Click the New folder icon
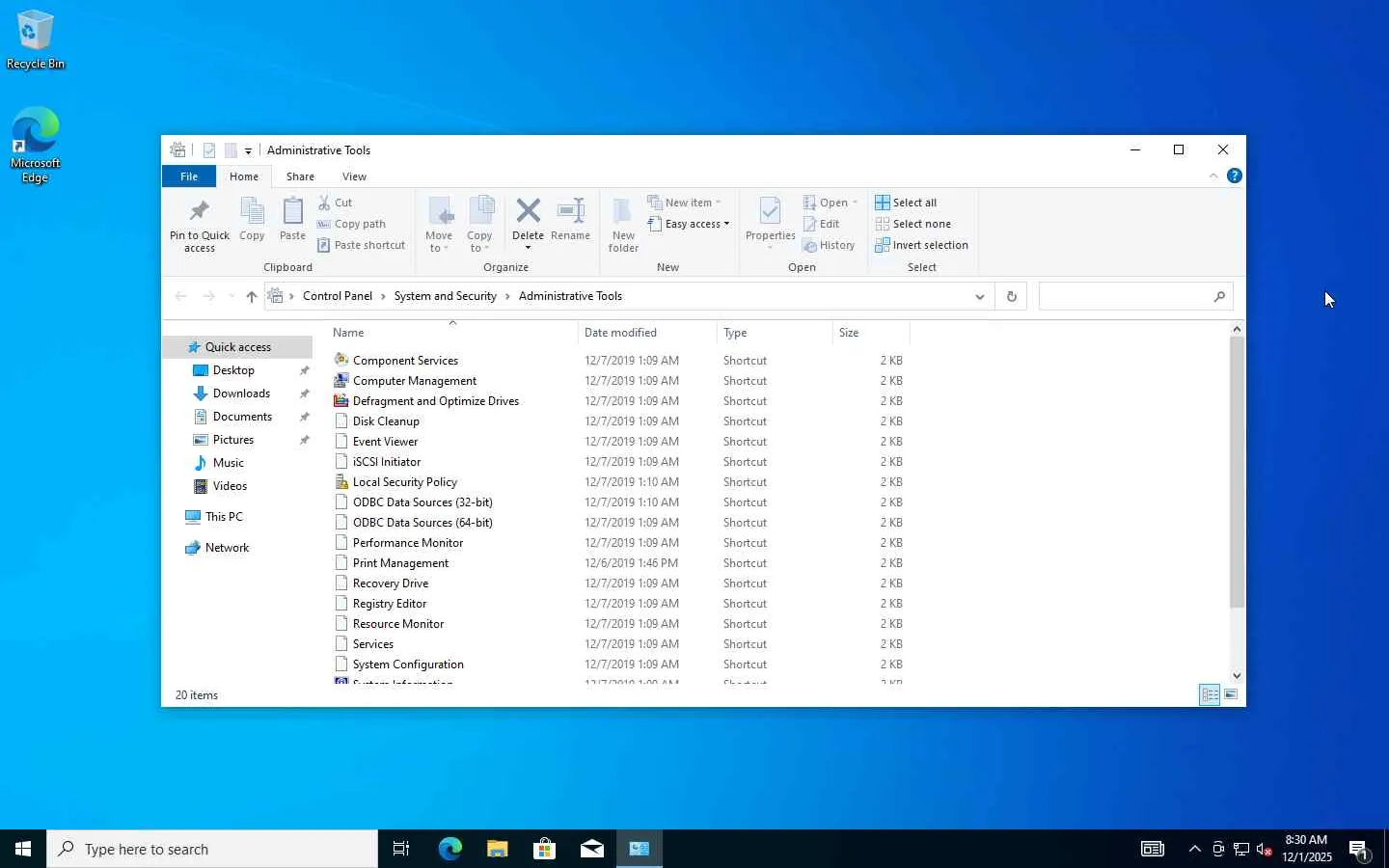 point(623,211)
